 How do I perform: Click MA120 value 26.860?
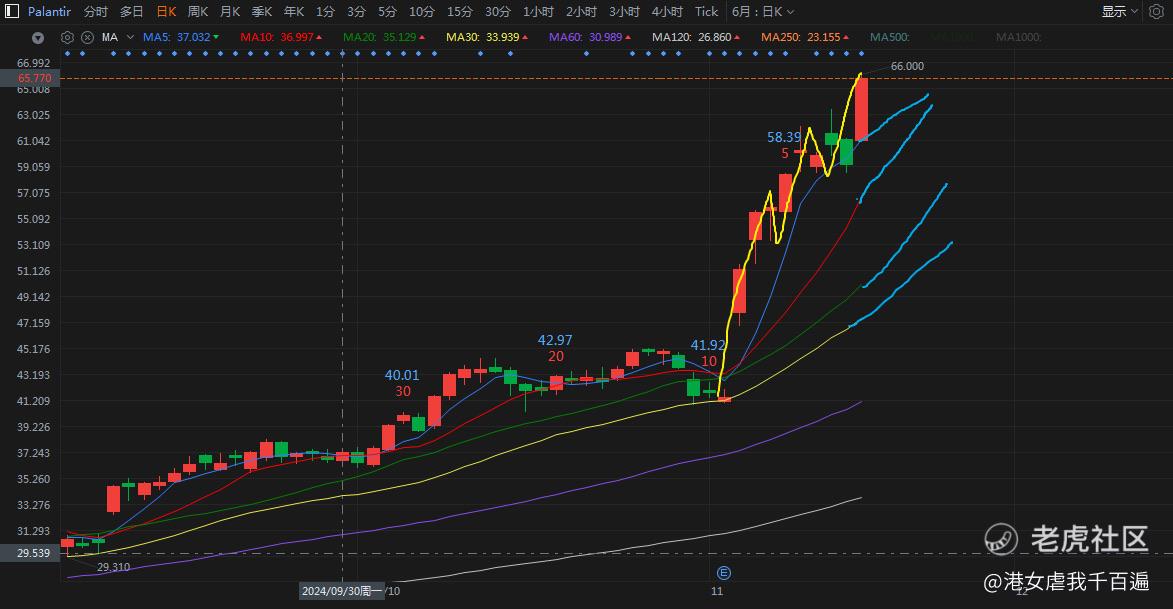coord(714,37)
